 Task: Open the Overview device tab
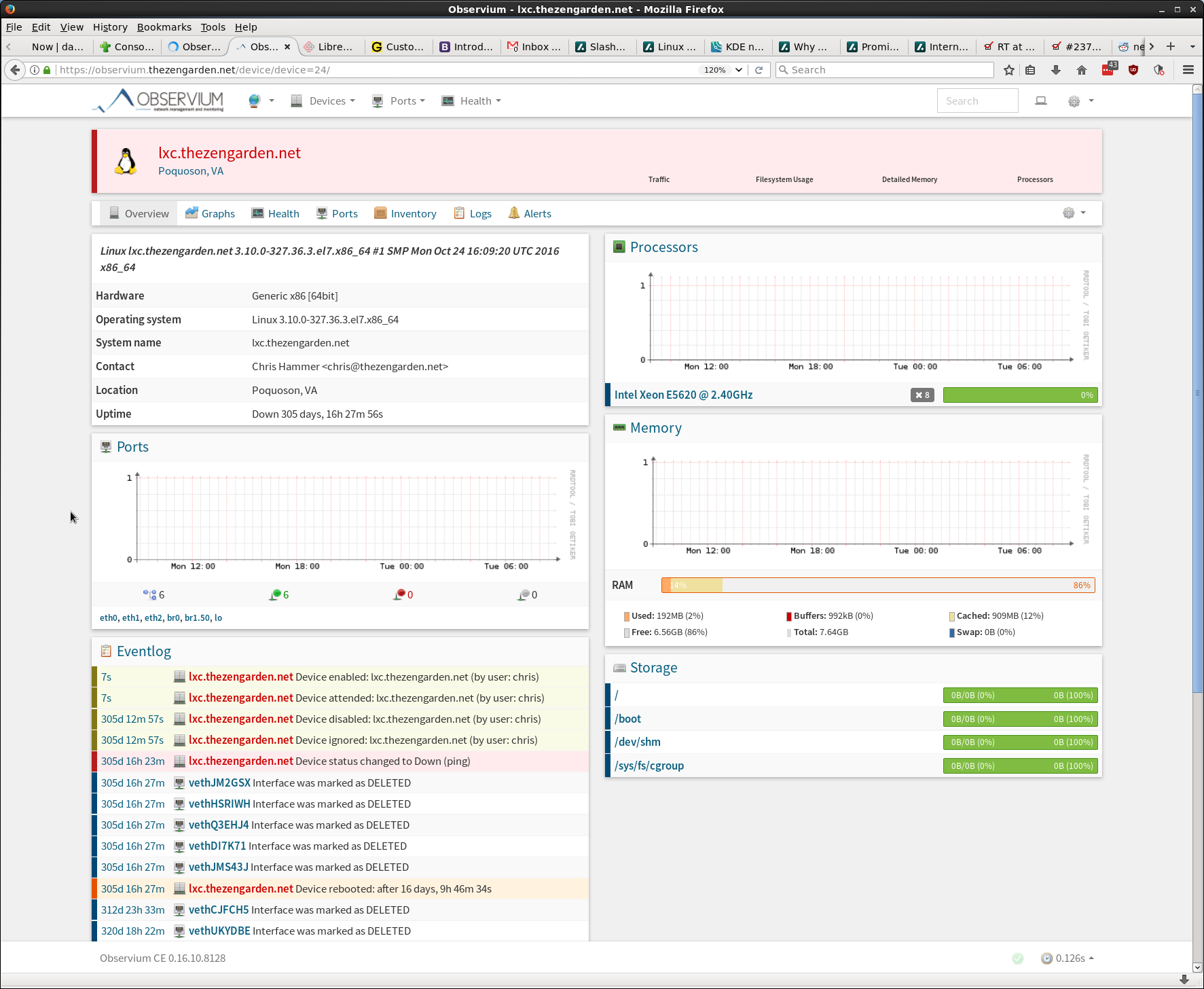139,213
